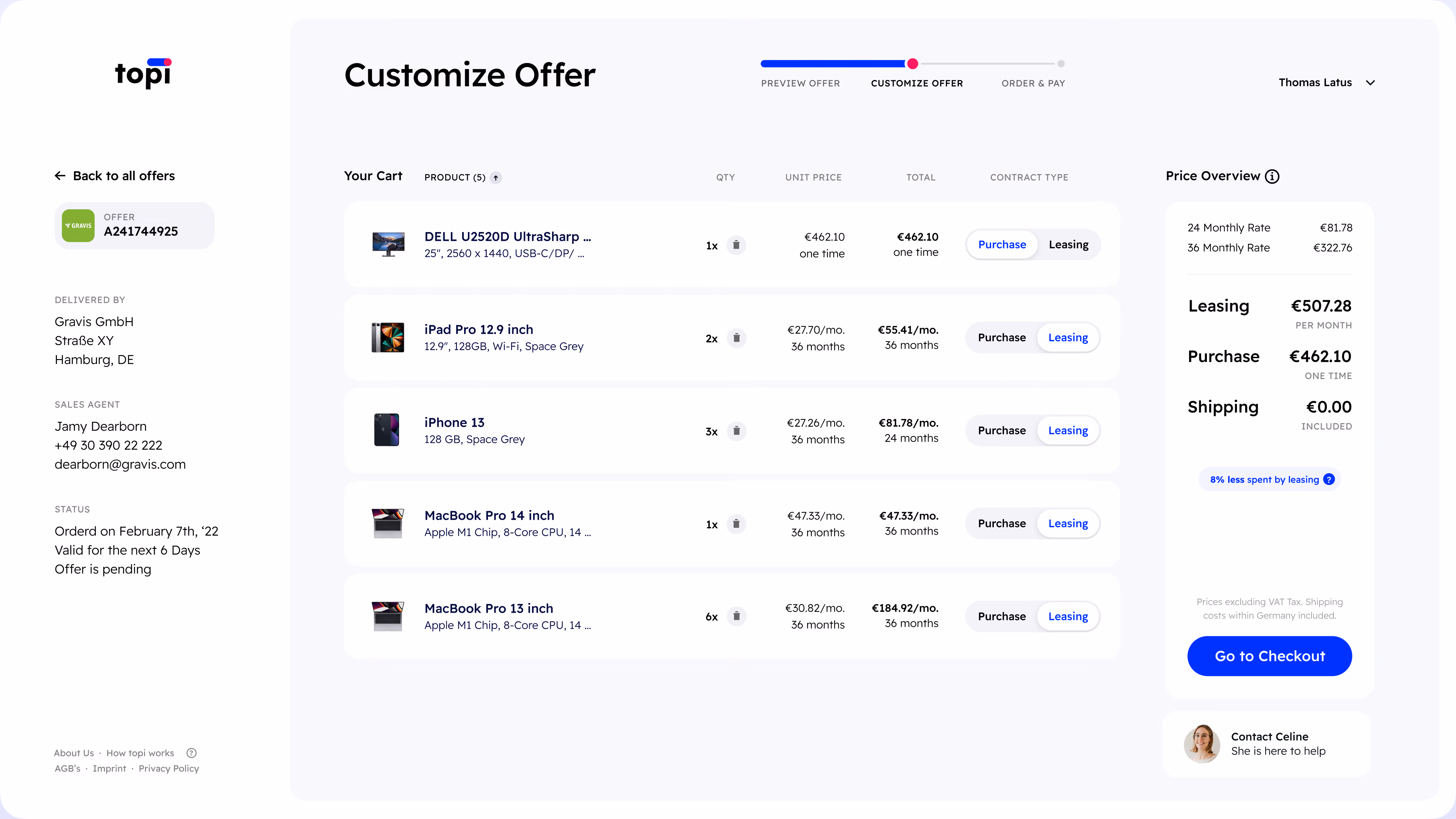Switch iPad Pro 12.9 inch to Purchase
Screen dimensions: 1456x819
point(1001,338)
